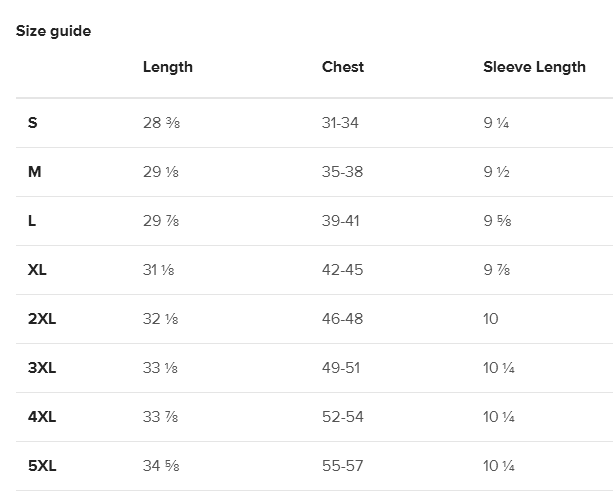Select the 5XL size row label
The image size is (613, 495).
(42, 466)
